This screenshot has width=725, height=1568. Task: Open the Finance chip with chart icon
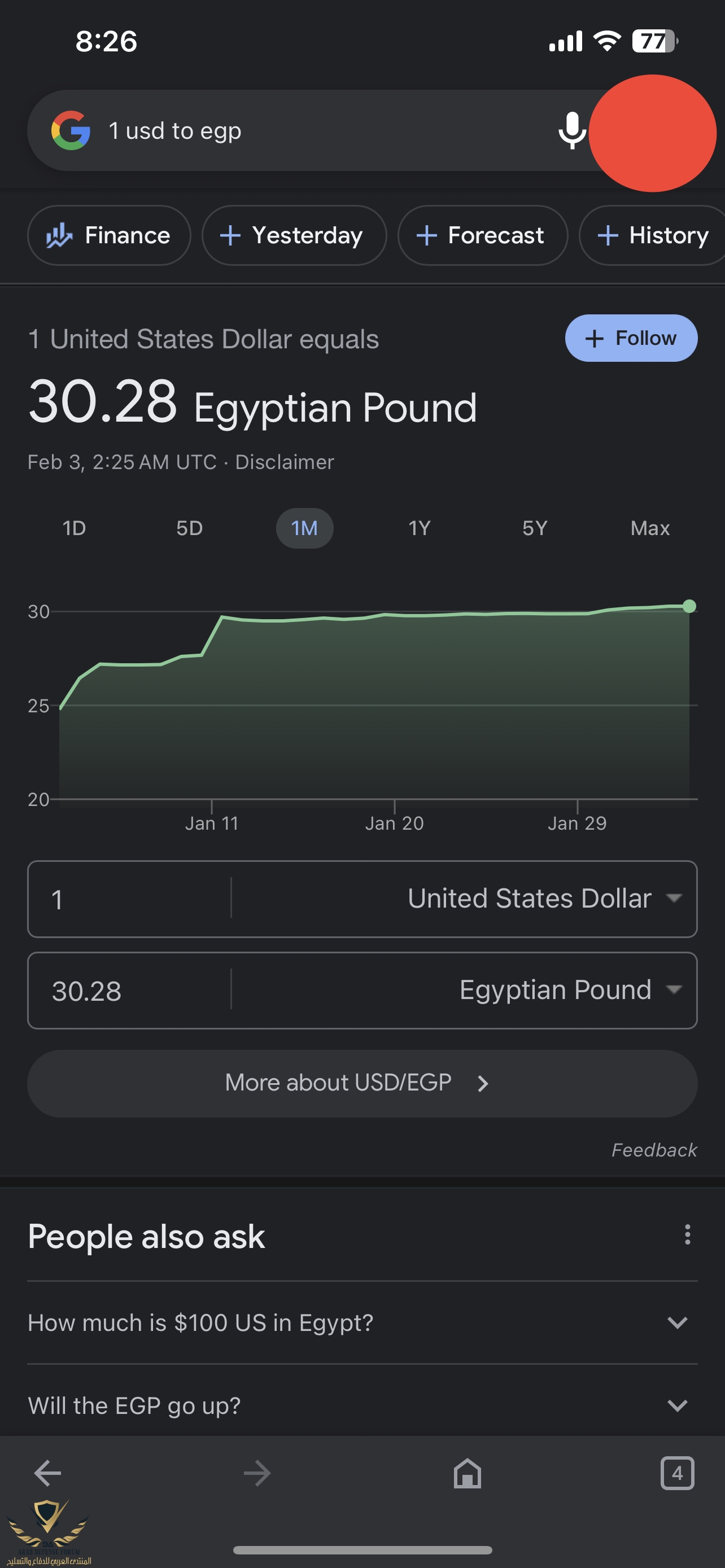109,235
